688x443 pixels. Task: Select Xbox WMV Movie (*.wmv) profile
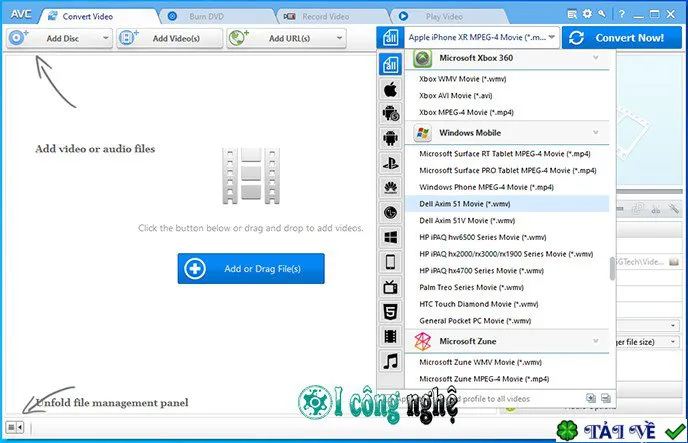(x=507, y=79)
